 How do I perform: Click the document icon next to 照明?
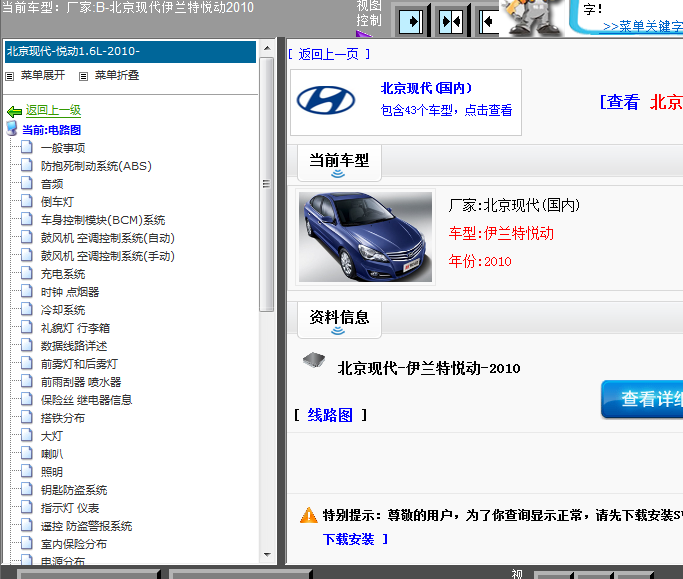(27, 471)
